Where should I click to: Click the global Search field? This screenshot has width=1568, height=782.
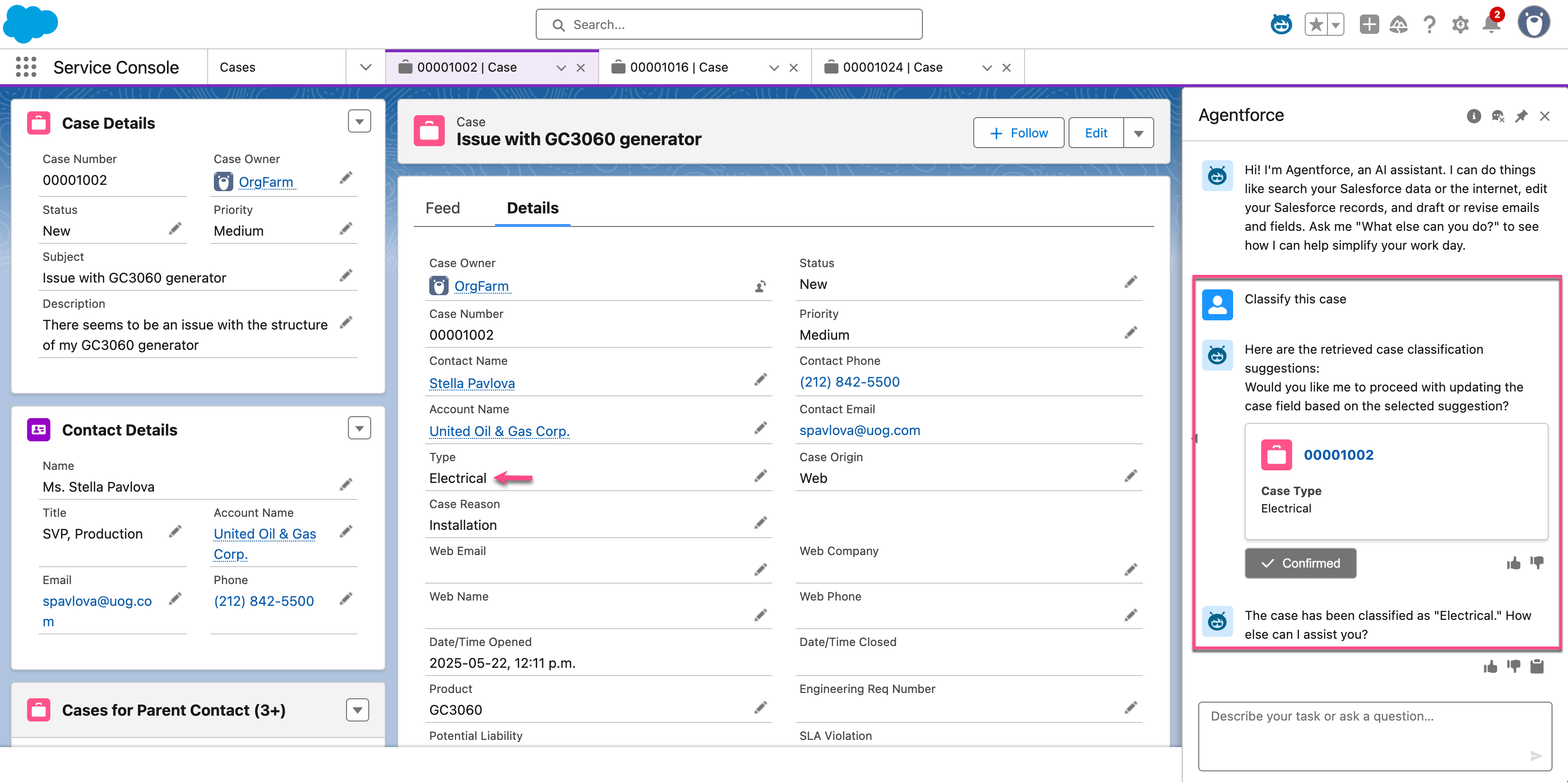[x=729, y=24]
